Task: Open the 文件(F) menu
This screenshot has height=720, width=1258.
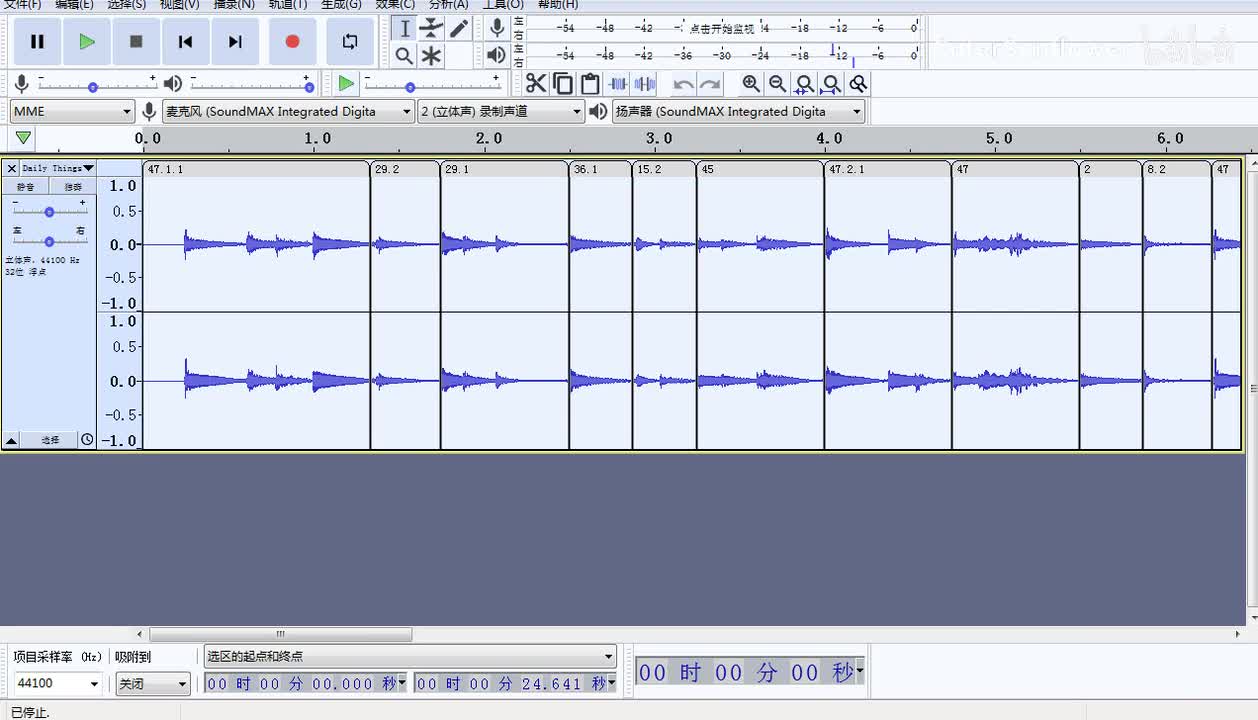Action: pos(22,5)
